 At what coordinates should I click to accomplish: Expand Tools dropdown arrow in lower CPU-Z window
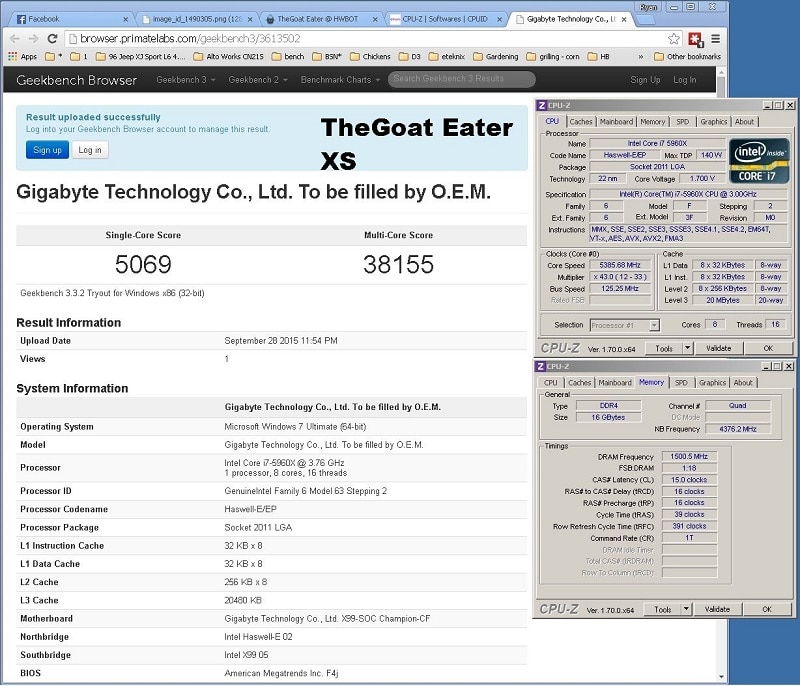[686, 609]
